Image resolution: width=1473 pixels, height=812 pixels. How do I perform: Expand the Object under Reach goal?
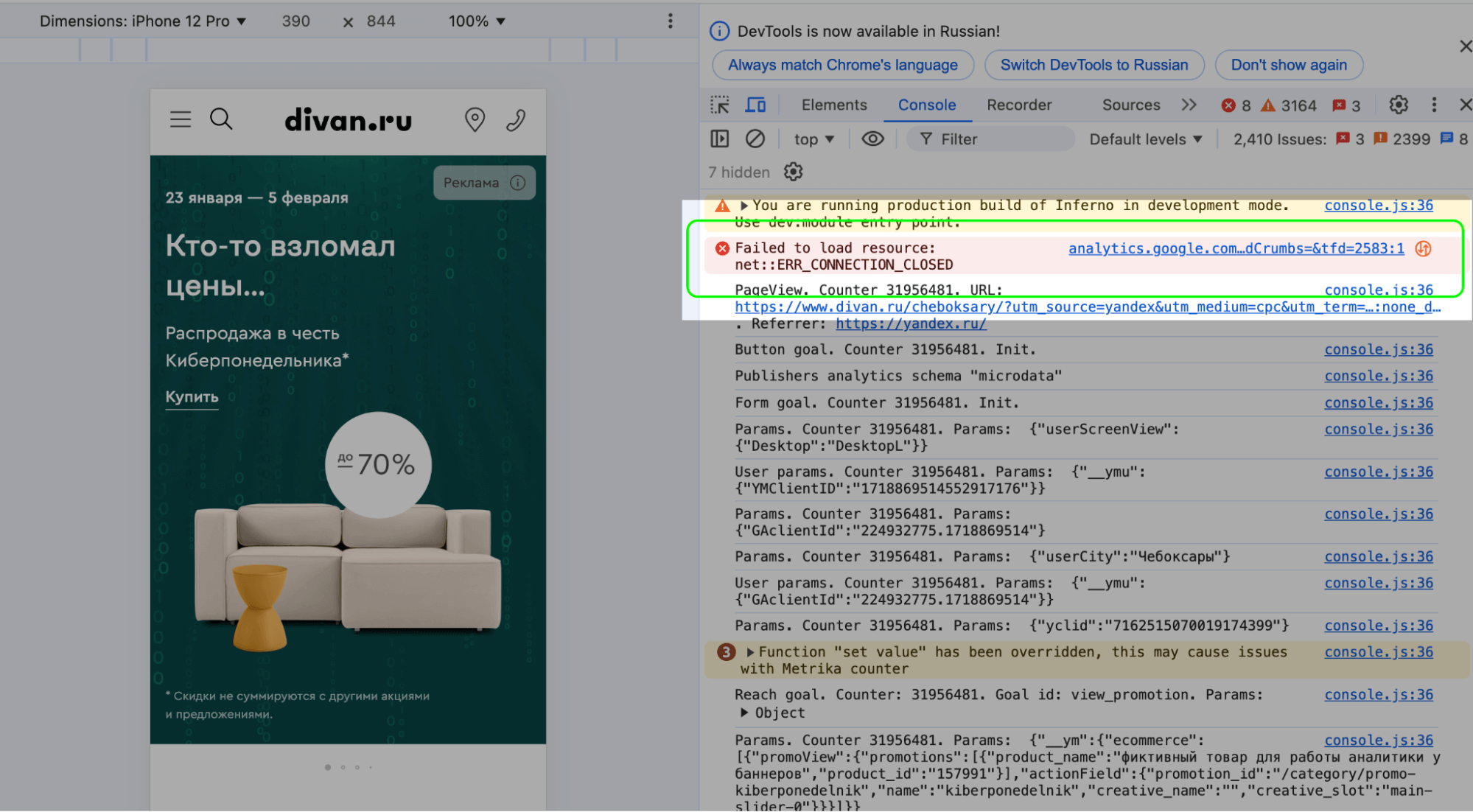click(744, 713)
